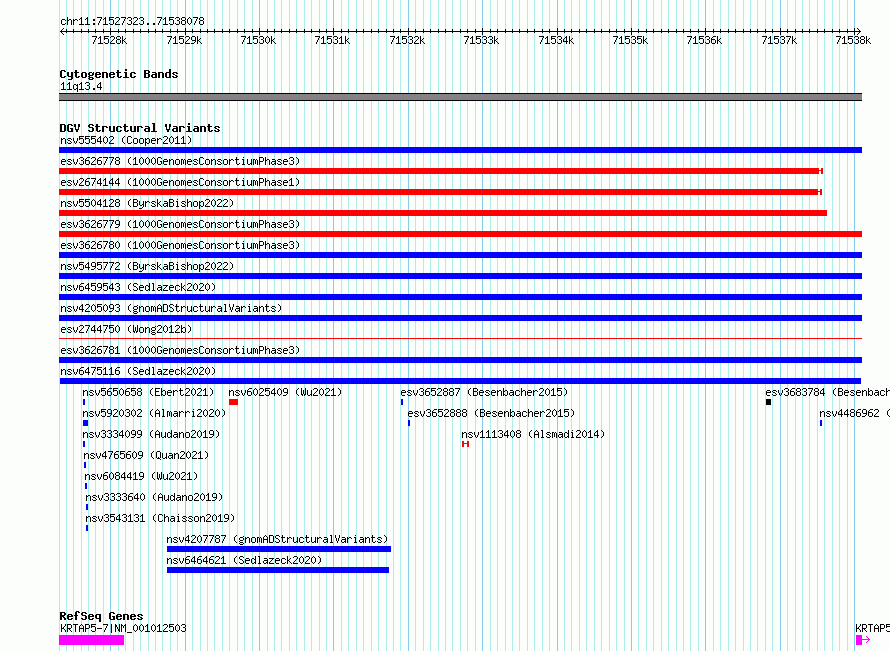Click the 71537k ruler position
Image resolution: width=890 pixels, height=651 pixels.
click(779, 40)
